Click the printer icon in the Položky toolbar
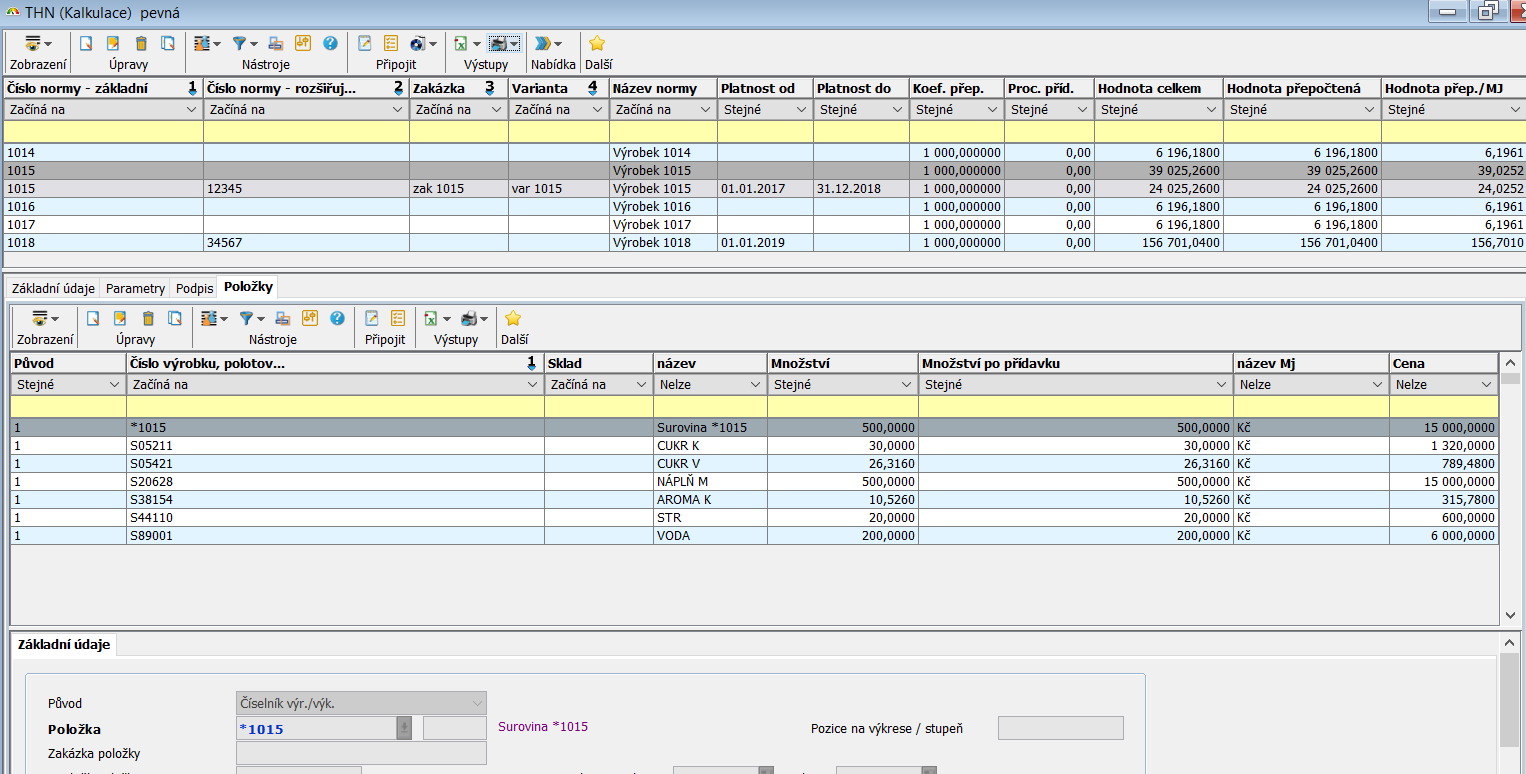This screenshot has width=1526, height=774. click(x=468, y=318)
